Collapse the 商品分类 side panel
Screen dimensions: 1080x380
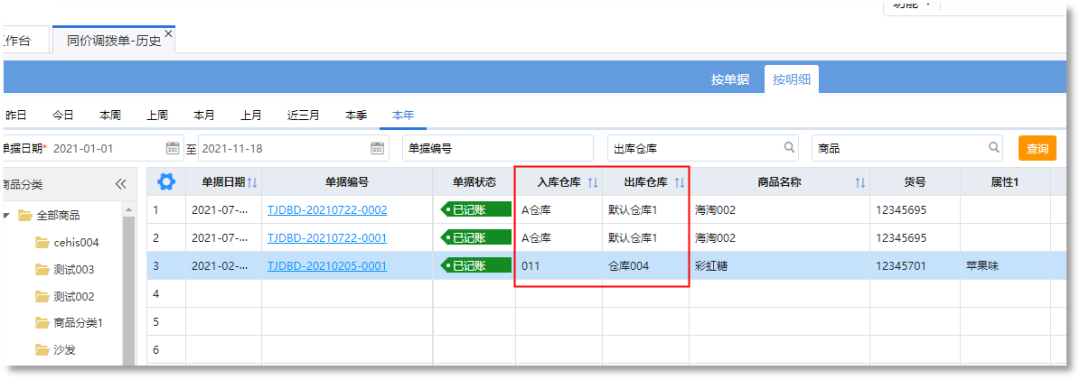[121, 184]
